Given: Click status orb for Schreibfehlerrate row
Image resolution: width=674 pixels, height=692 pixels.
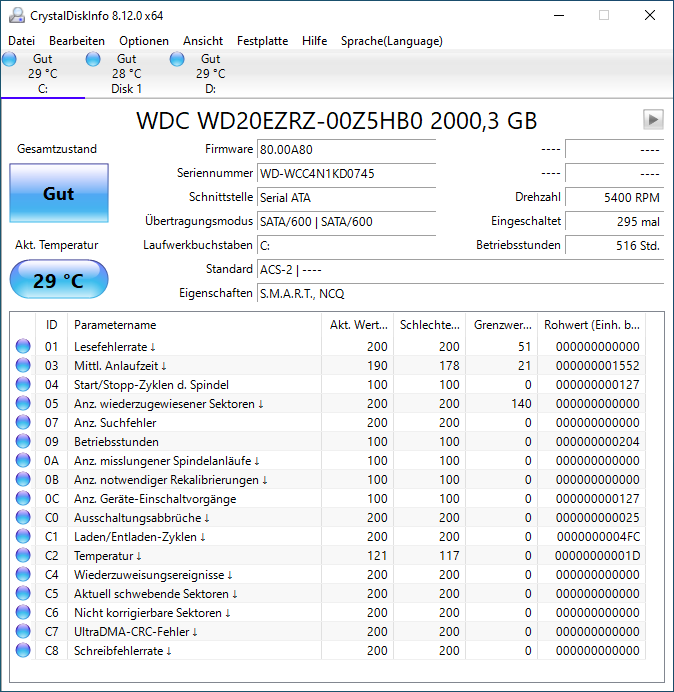Looking at the screenshot, I should (23, 650).
